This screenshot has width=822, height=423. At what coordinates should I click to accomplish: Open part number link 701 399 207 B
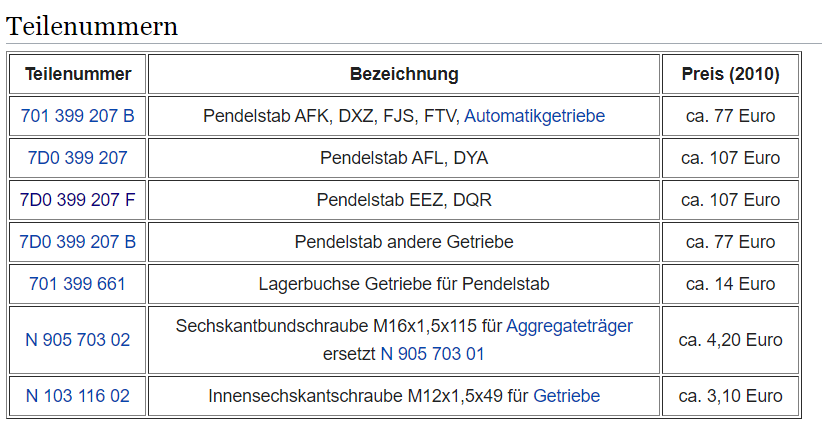tap(77, 116)
